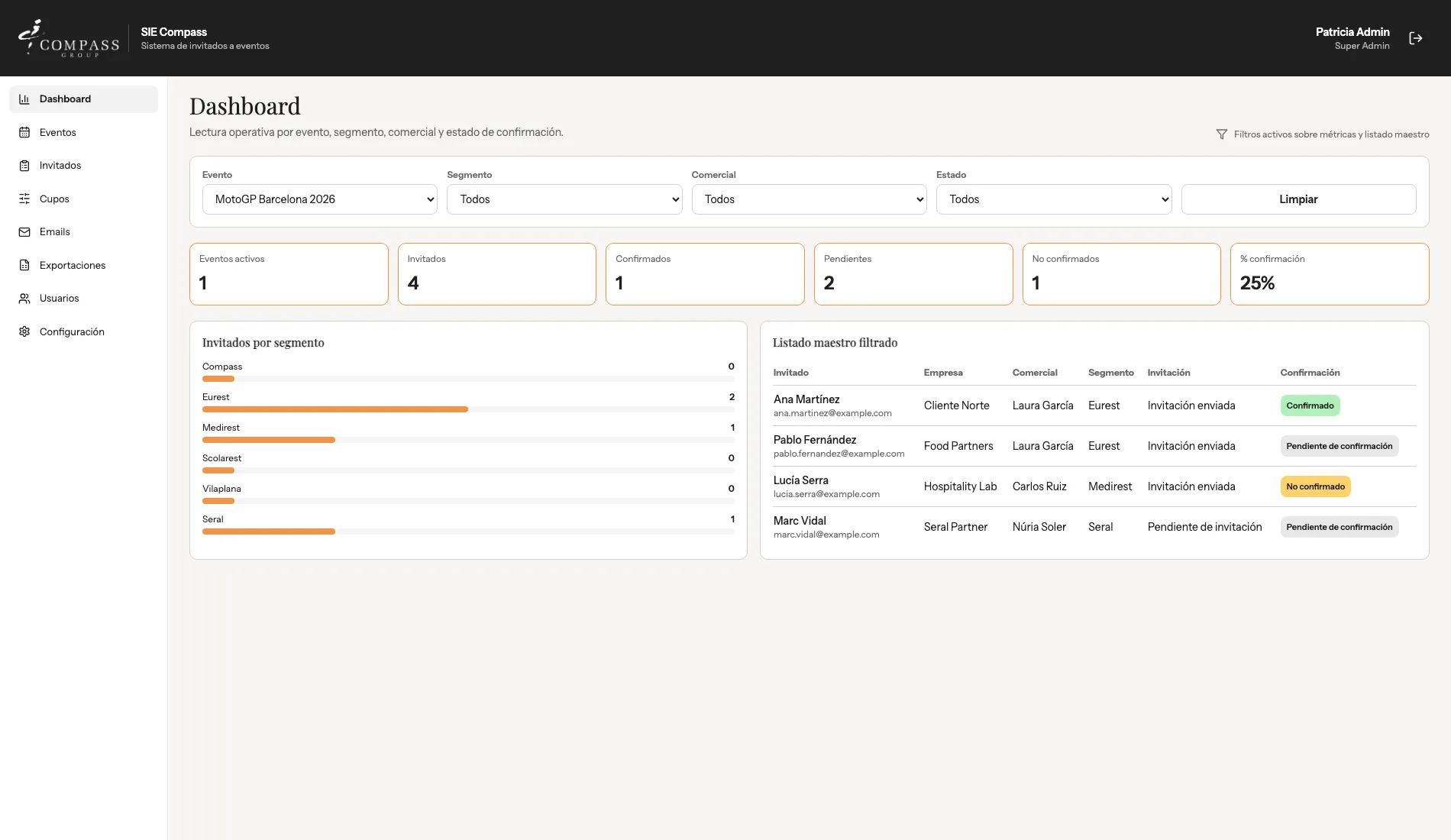The image size is (1451, 840).
Task: Click the No confirmado badge for Lucía Serra
Action: click(1315, 486)
